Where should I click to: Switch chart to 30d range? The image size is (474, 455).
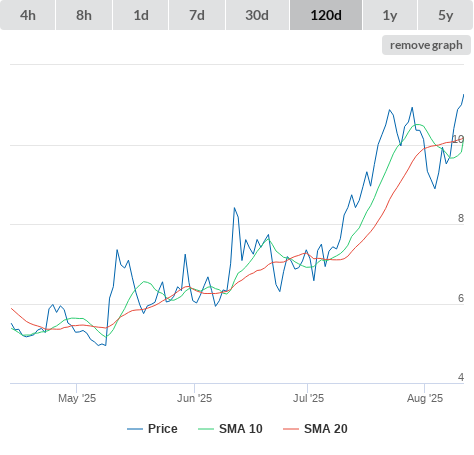(x=257, y=15)
